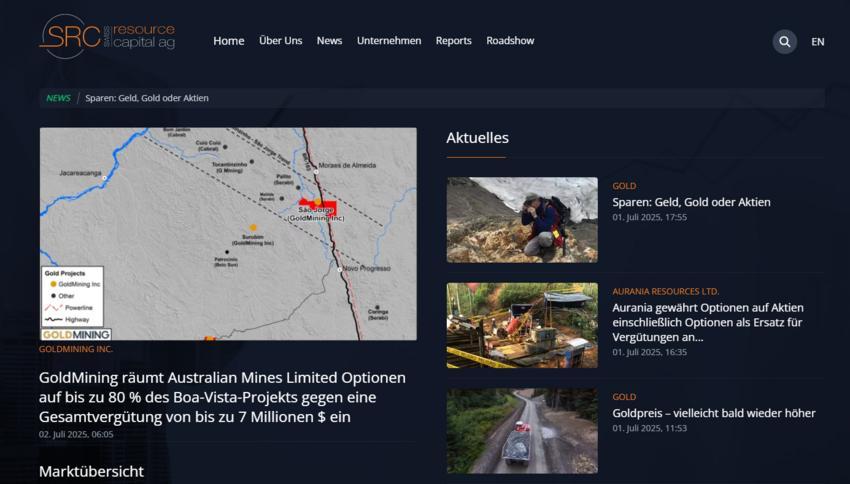This screenshot has width=850, height=484.
Task: Click ticker headline Sparen: Geld, Gold oder Aktien
Action: coord(147,98)
